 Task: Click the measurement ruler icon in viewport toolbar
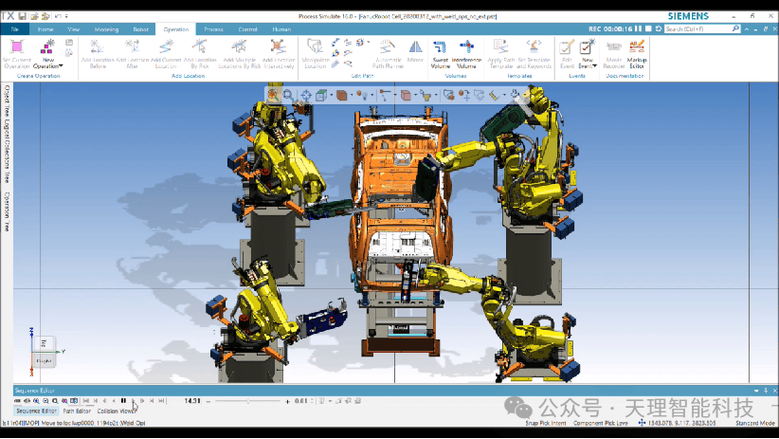494,95
